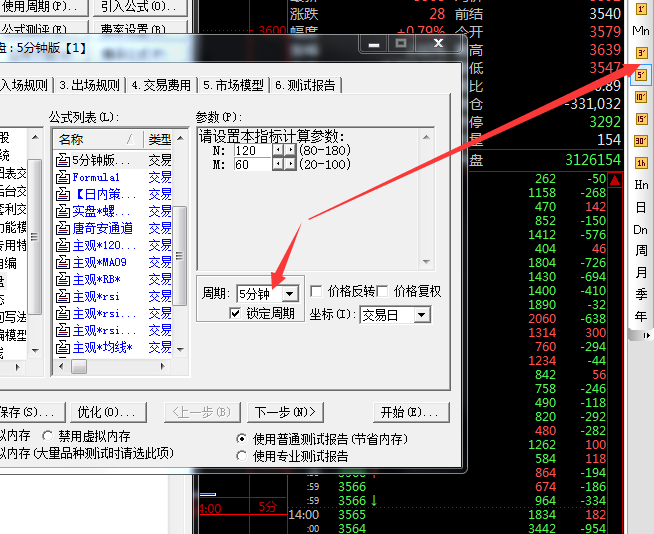Select the 【日内策 formula row
Viewport: 654px width, 534px height.
(113, 194)
